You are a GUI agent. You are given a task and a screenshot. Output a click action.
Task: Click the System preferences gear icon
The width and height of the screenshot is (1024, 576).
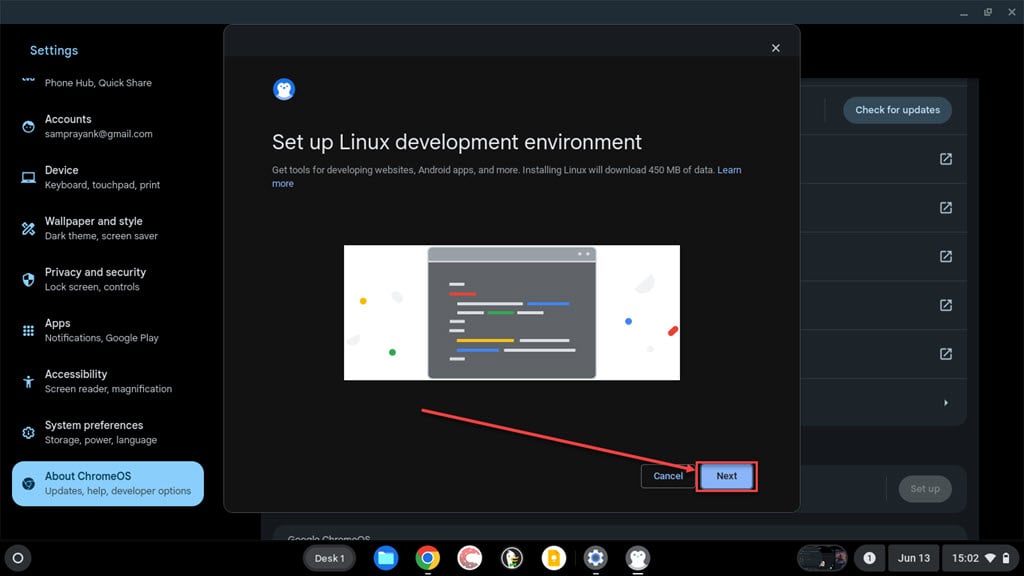28,432
